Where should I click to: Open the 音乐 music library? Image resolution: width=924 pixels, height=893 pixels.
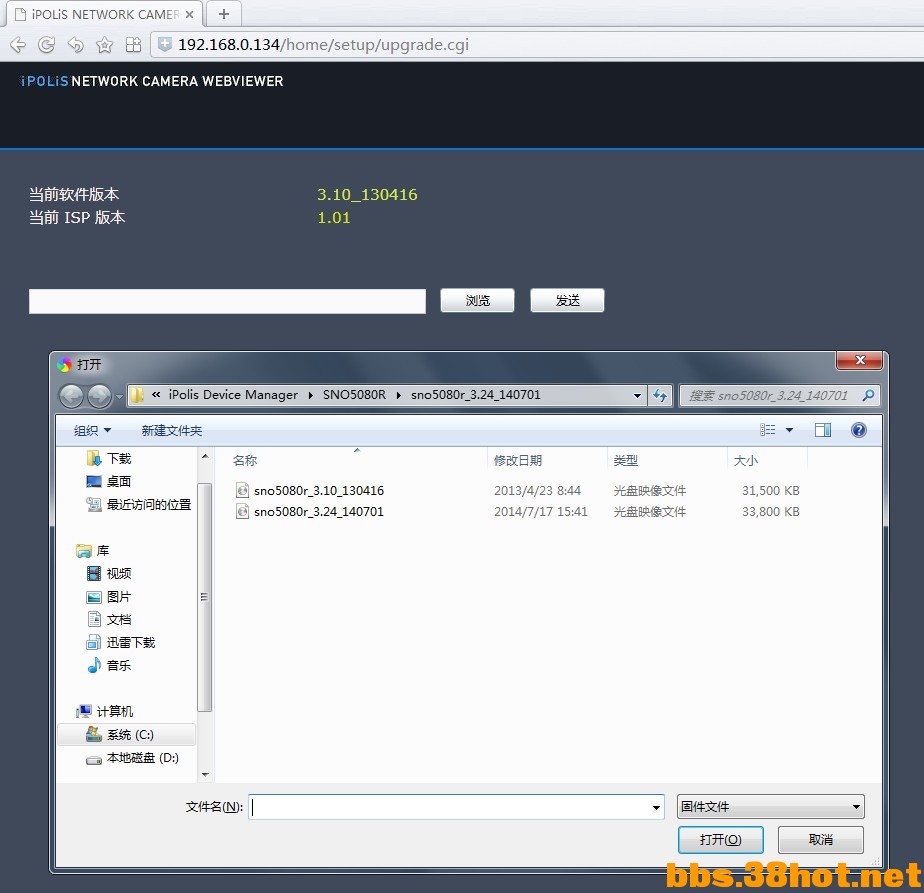click(x=118, y=665)
